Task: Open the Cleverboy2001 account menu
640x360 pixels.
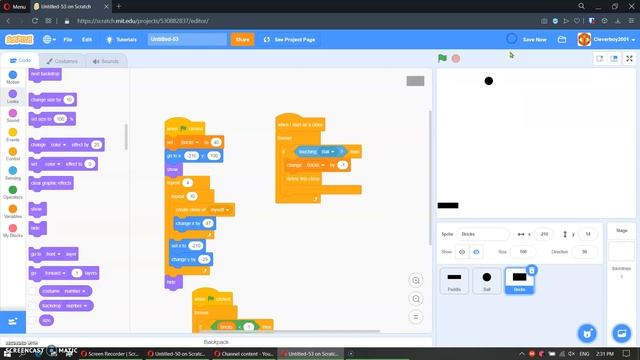Action: (x=607, y=40)
